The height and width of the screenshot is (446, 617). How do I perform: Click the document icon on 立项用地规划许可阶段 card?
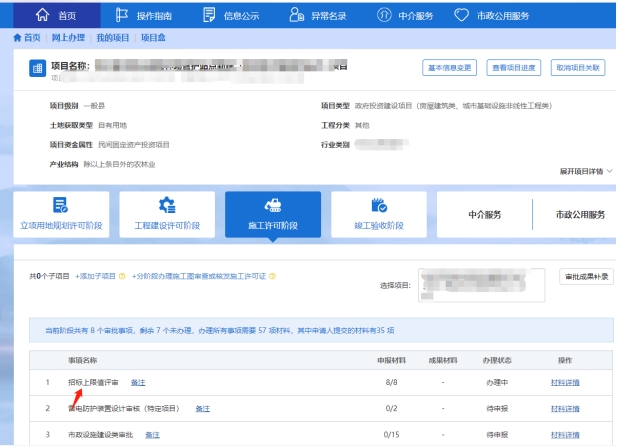[x=61, y=205]
